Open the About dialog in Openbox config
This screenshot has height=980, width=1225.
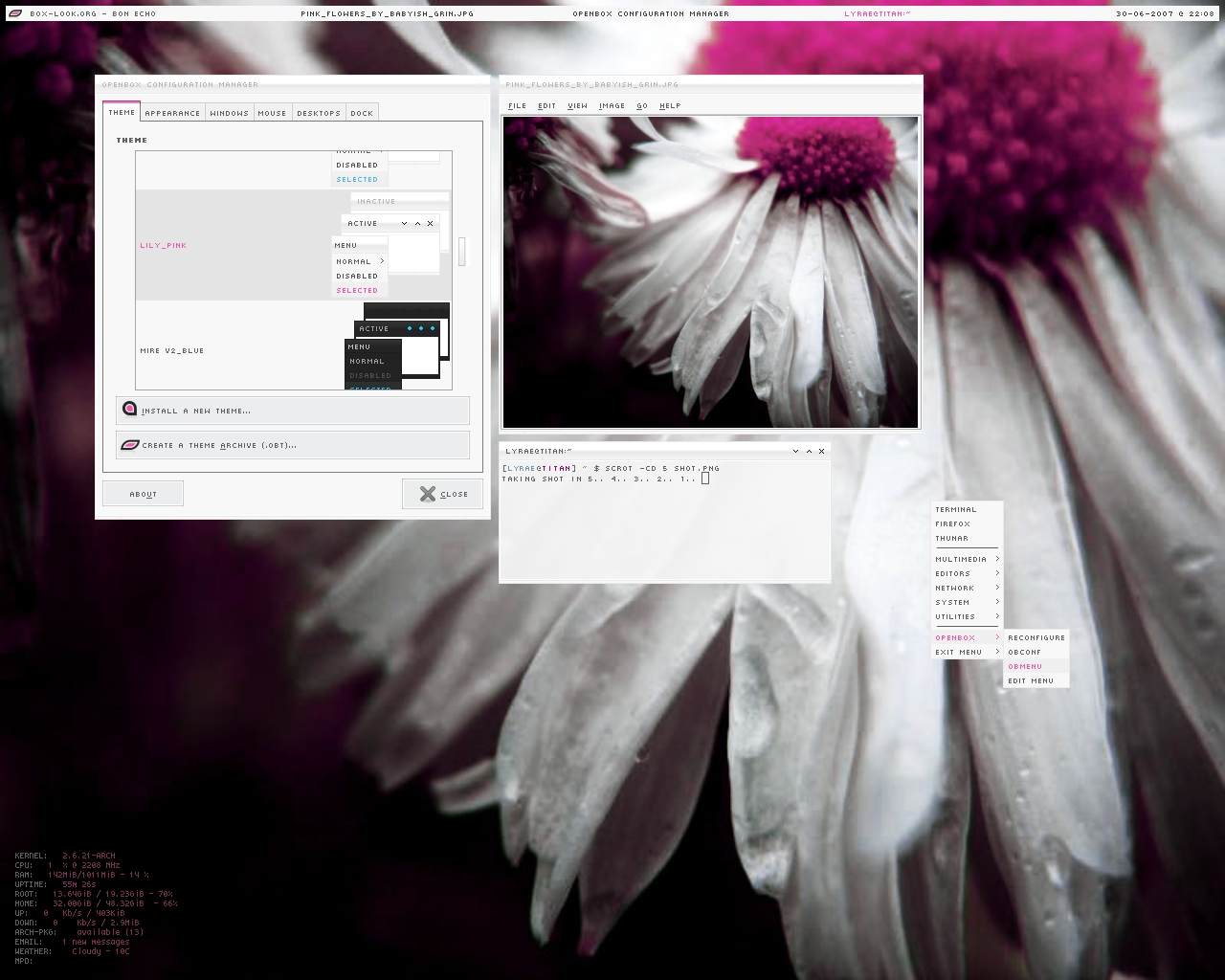tap(143, 494)
